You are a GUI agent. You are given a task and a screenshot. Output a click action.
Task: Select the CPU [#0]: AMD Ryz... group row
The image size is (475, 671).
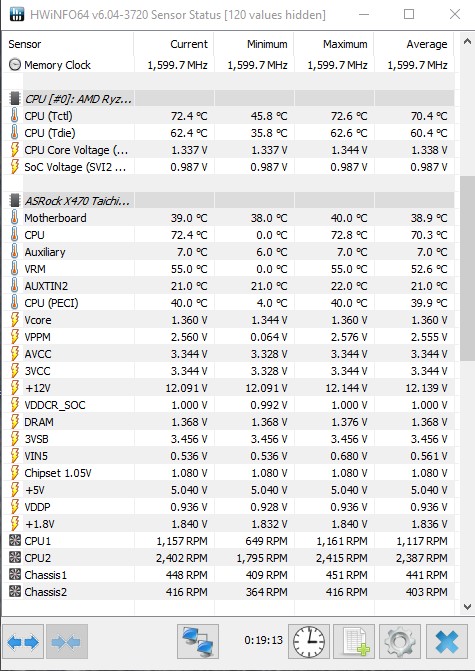point(230,99)
